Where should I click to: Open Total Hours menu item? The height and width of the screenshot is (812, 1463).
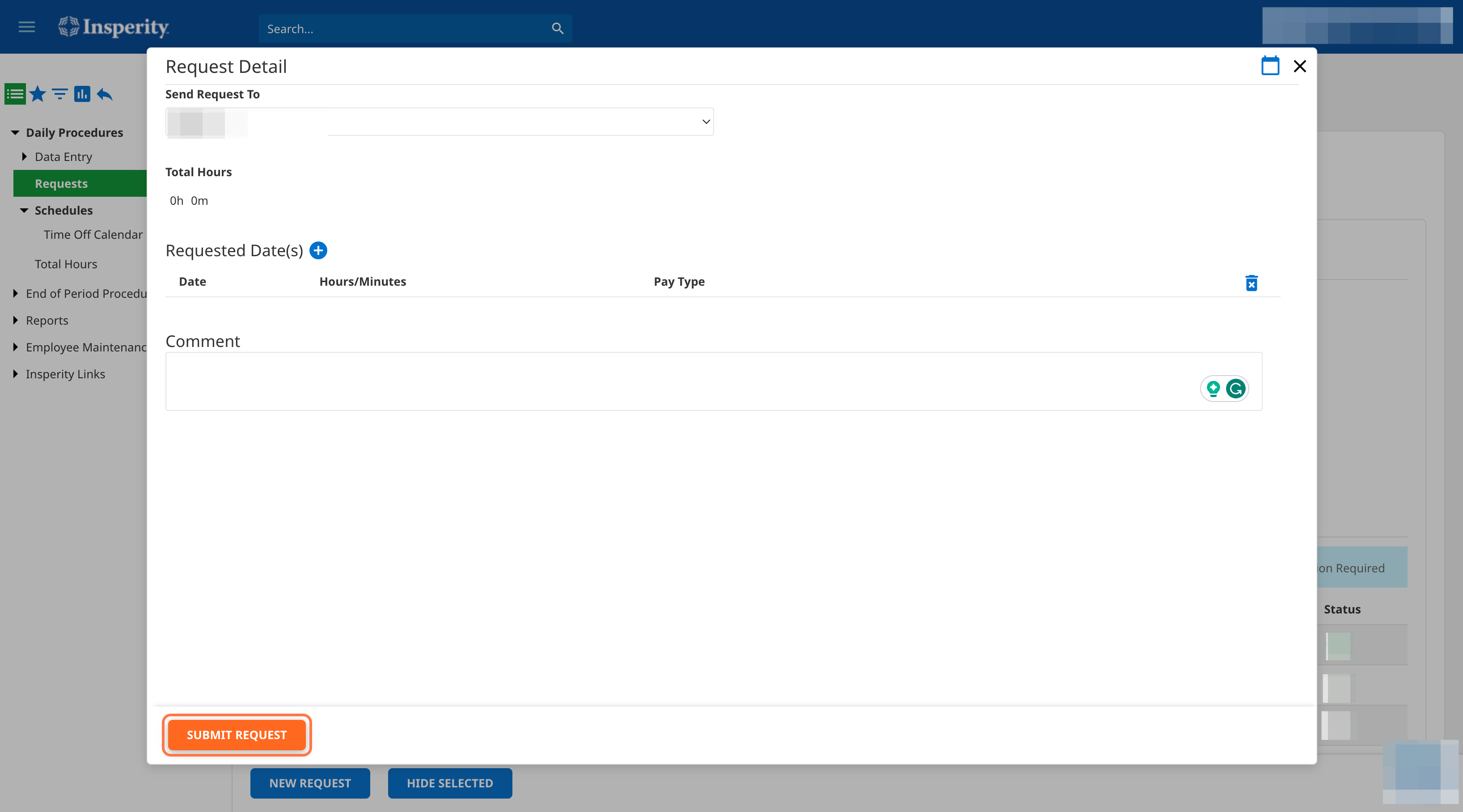pos(66,264)
